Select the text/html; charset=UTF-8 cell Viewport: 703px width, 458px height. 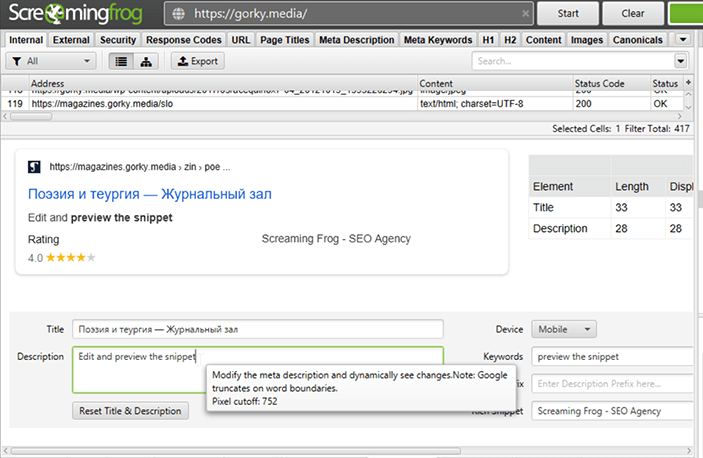click(495, 104)
